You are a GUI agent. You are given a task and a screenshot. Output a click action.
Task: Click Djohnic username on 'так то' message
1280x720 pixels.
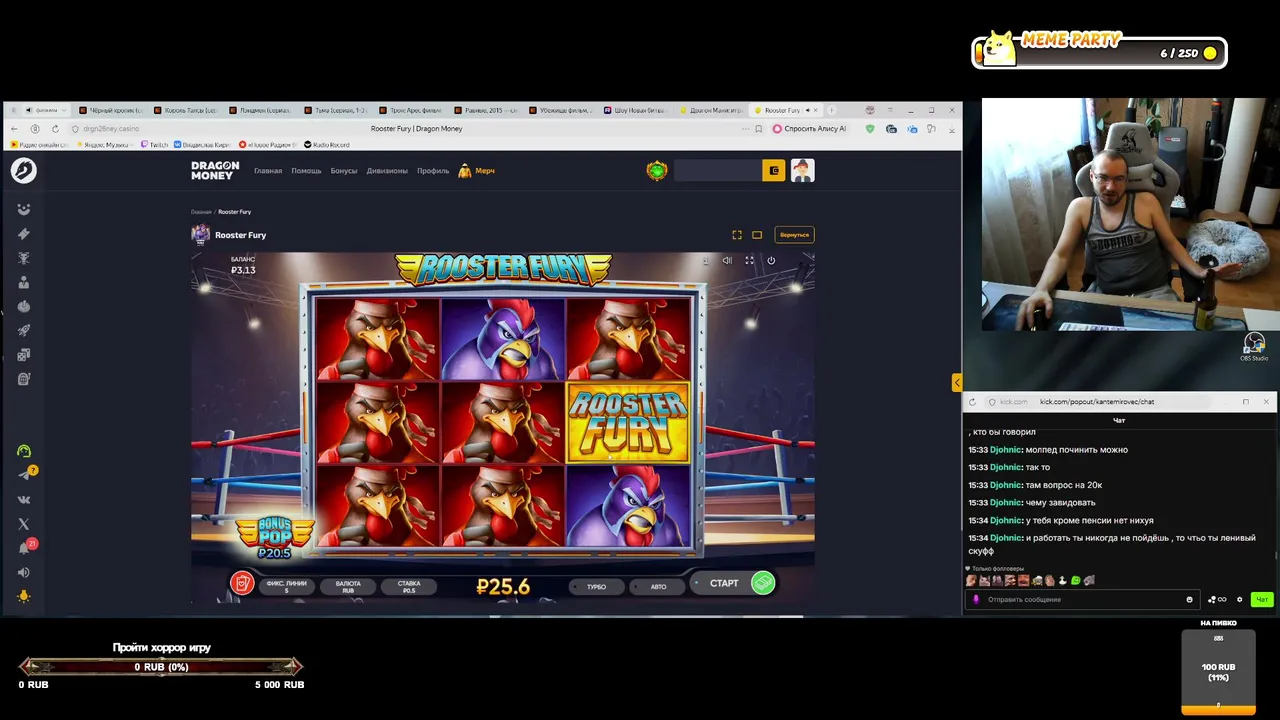pos(1005,468)
